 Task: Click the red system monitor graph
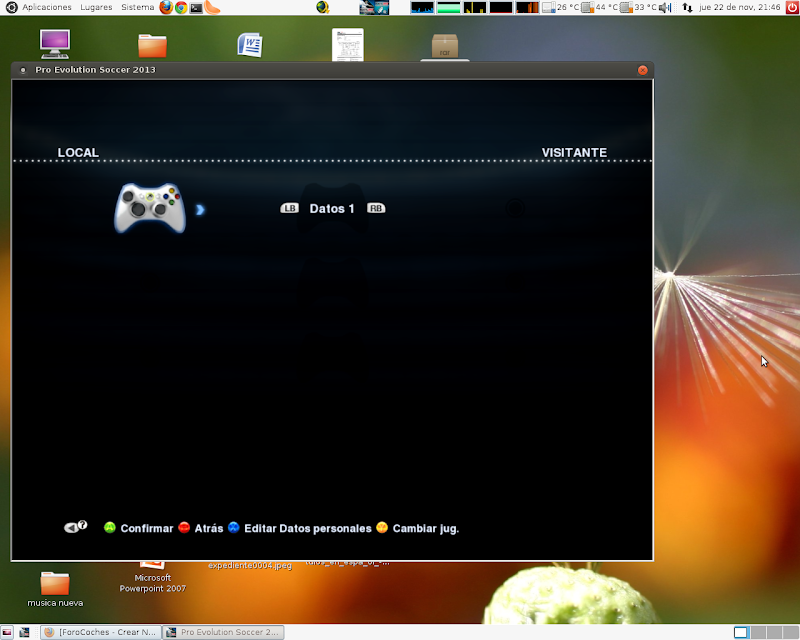[501, 7]
